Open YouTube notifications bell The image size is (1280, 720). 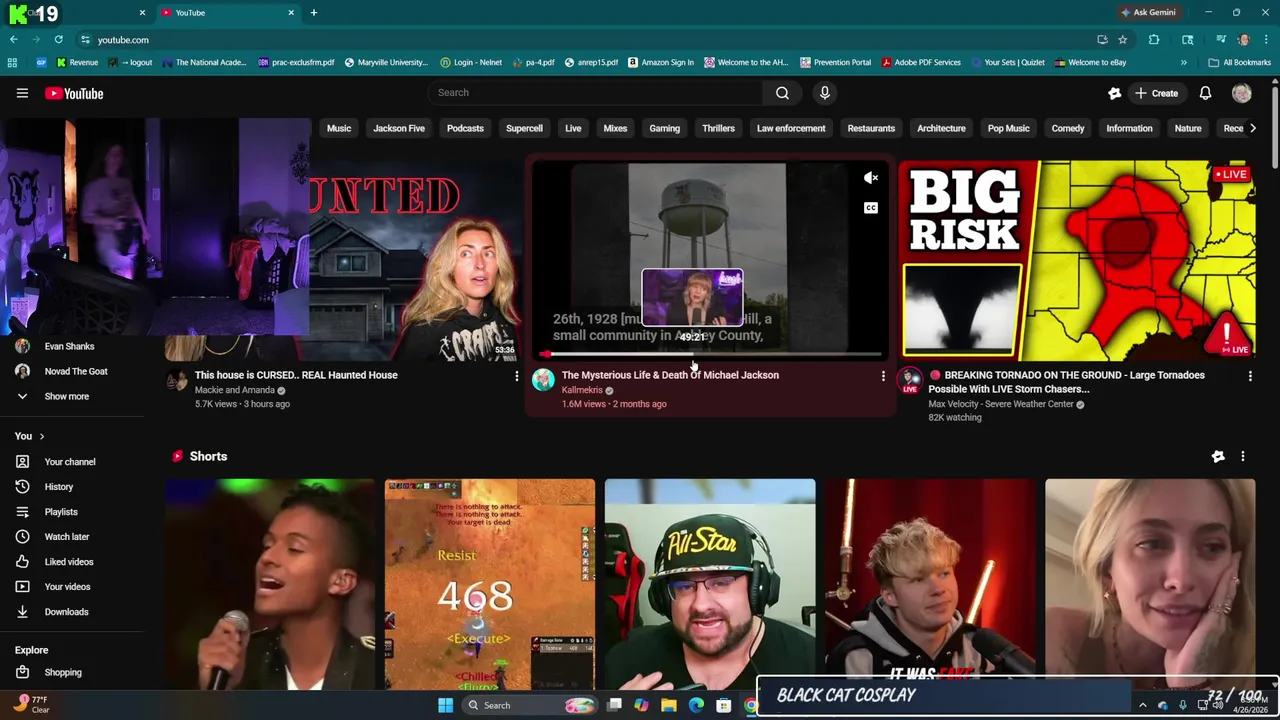click(x=1205, y=93)
